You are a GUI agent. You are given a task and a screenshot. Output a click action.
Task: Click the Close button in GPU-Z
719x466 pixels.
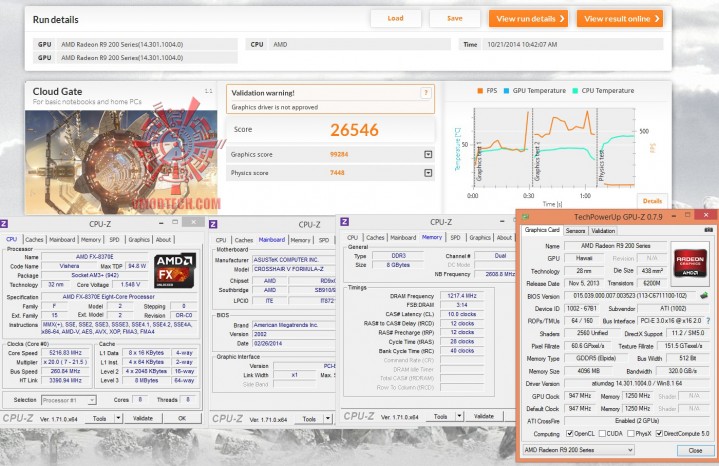(695, 450)
